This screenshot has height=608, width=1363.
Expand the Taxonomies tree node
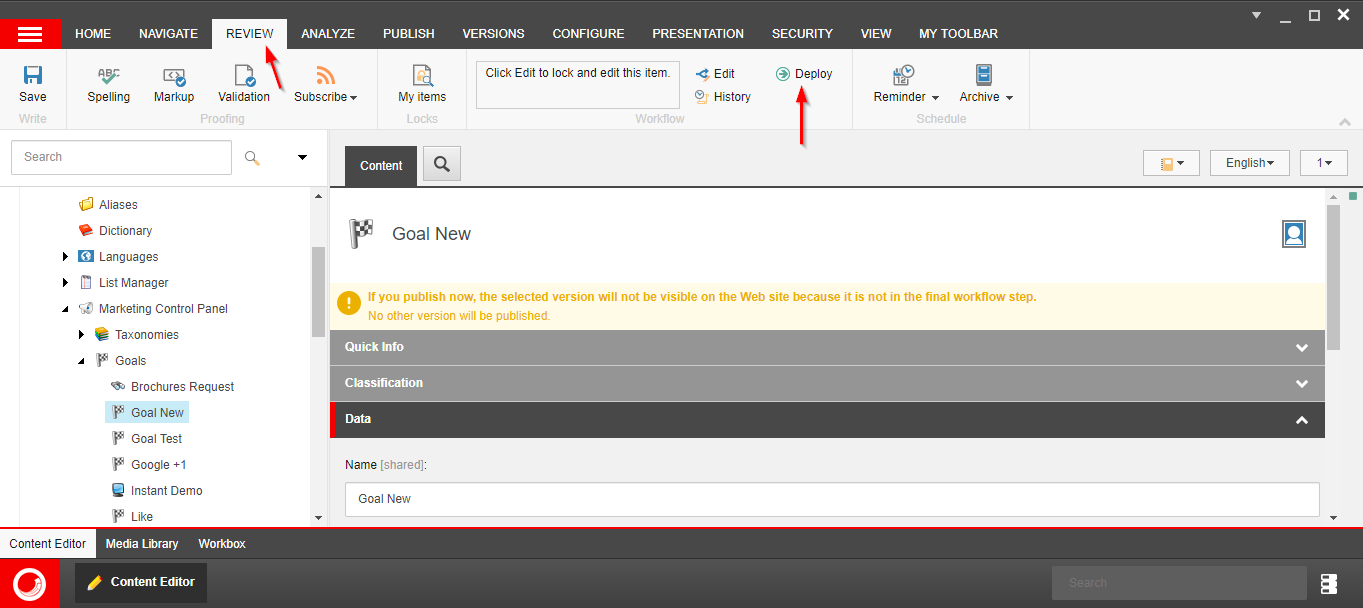(82, 335)
